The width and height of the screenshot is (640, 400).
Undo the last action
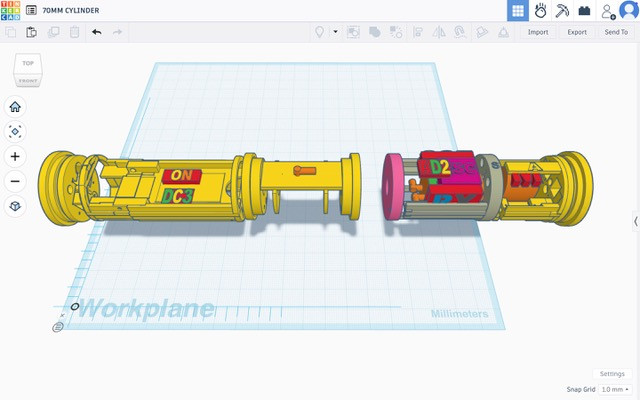pyautogui.click(x=97, y=32)
